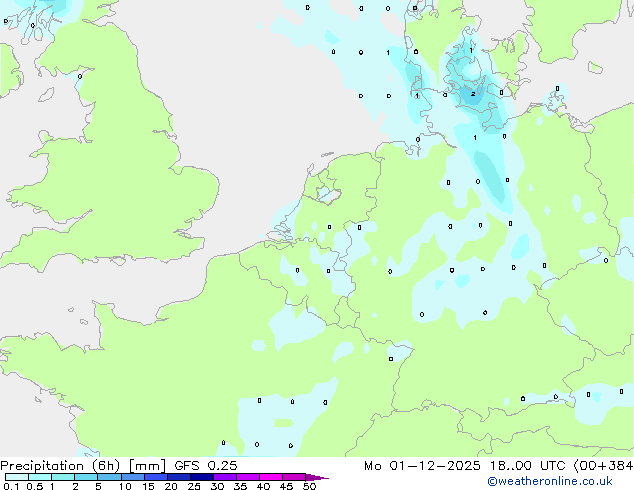
Task: Select the 35–40 mm violet legend swatch
Action: pos(247,477)
